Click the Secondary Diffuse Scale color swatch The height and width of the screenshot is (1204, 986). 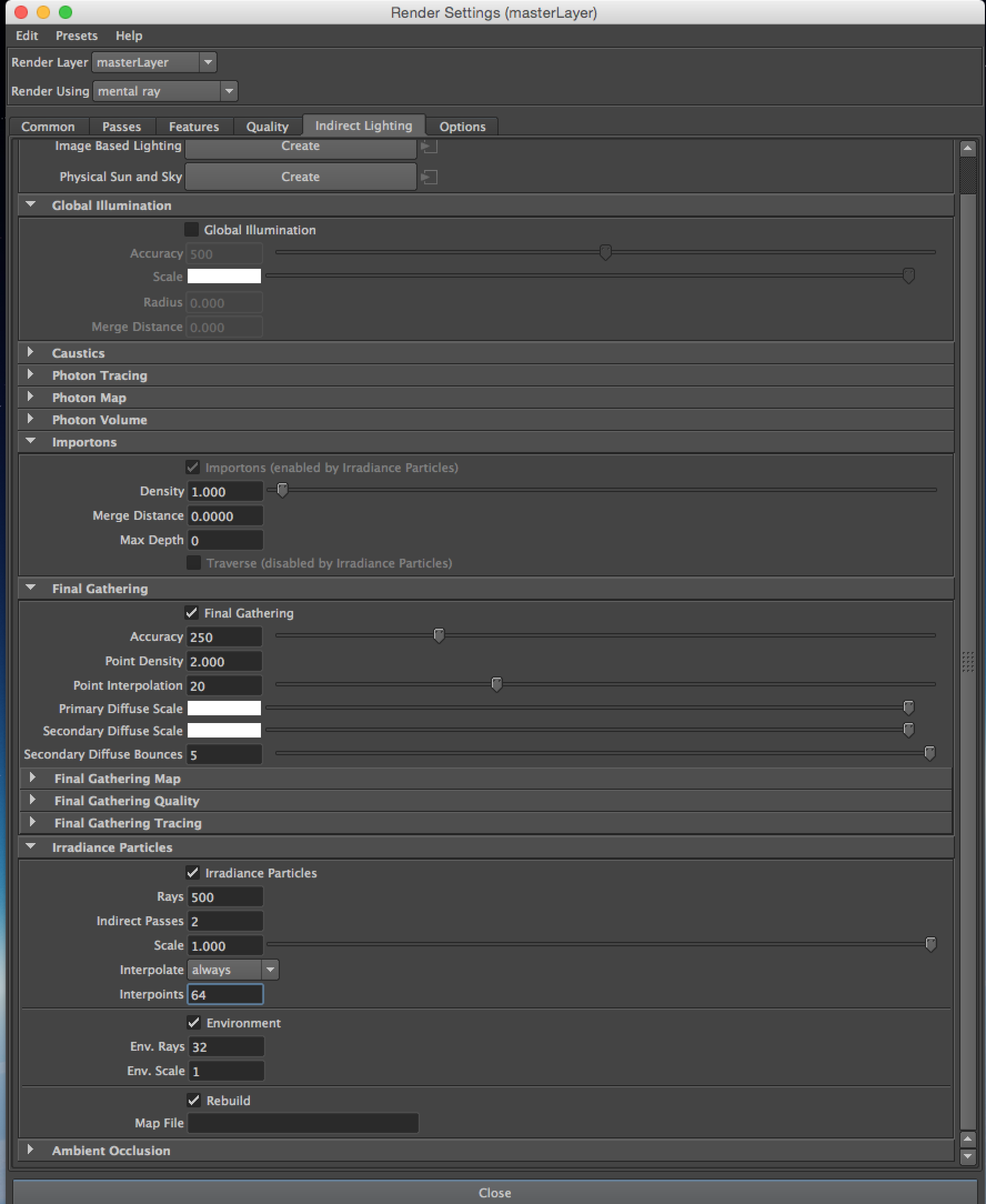point(224,730)
